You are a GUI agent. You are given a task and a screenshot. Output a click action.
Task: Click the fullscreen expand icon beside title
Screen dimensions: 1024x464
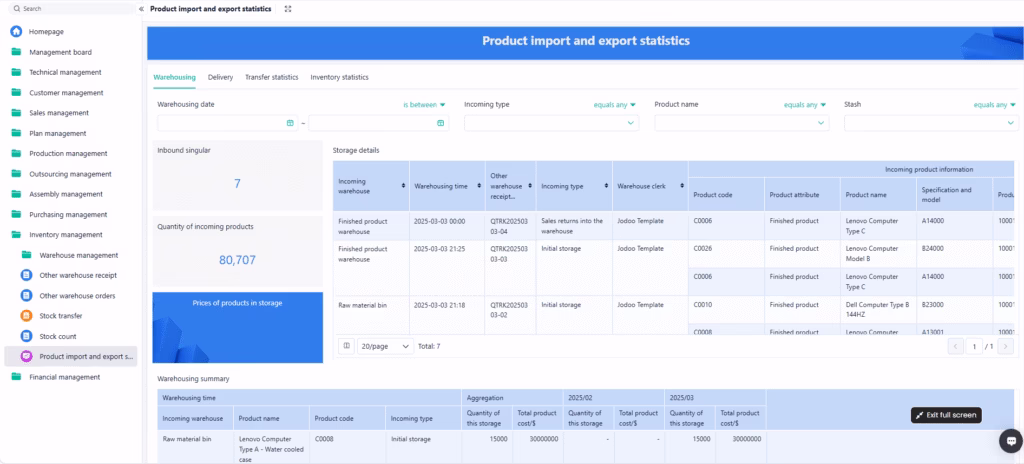point(288,8)
